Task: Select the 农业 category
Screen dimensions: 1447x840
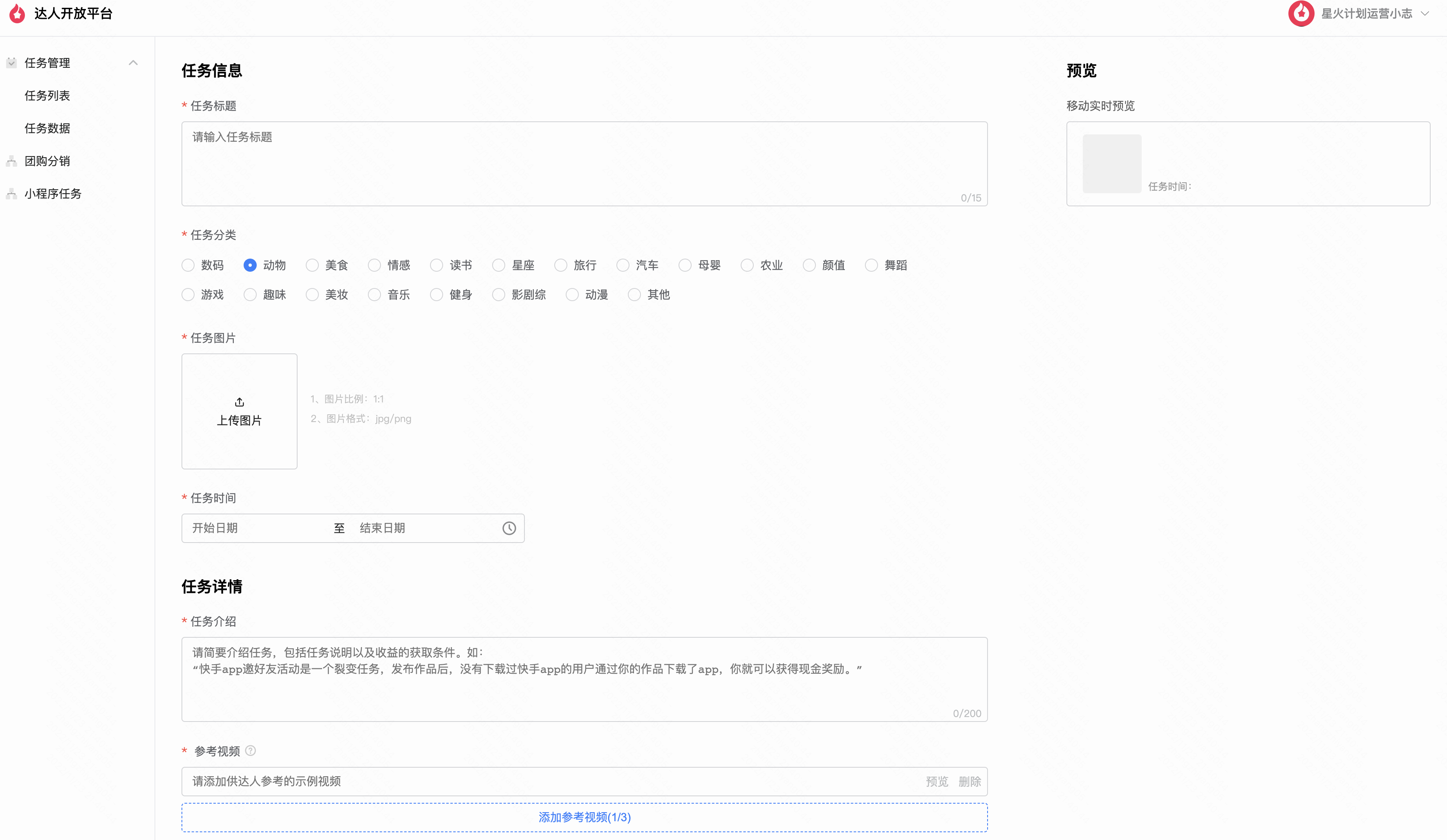Action: [x=762, y=265]
